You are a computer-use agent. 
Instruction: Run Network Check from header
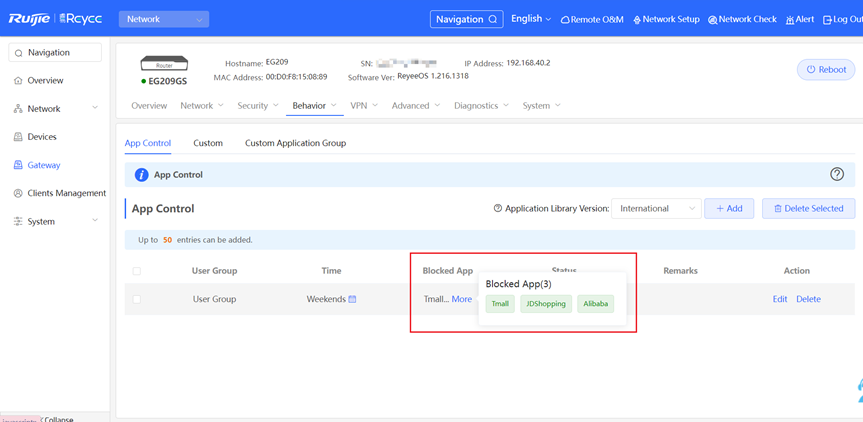coord(742,19)
